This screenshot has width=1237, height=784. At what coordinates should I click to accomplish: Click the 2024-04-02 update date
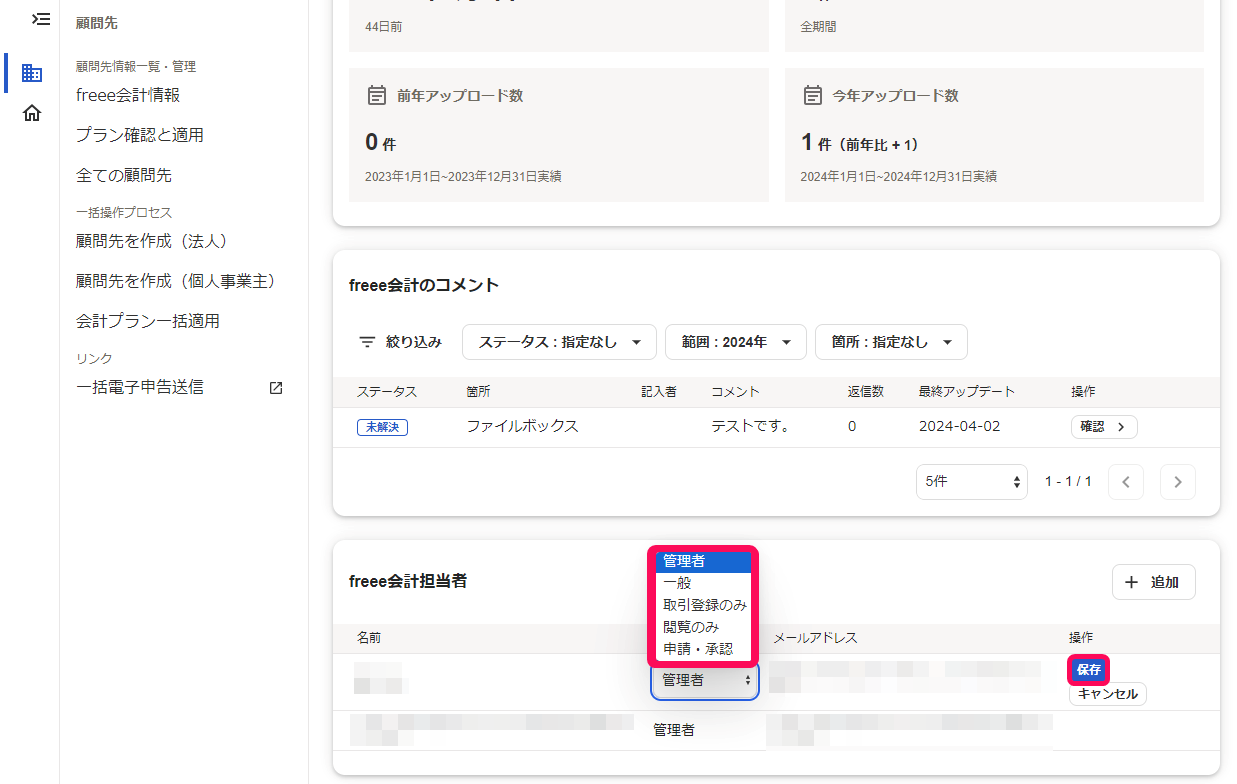[x=960, y=426]
